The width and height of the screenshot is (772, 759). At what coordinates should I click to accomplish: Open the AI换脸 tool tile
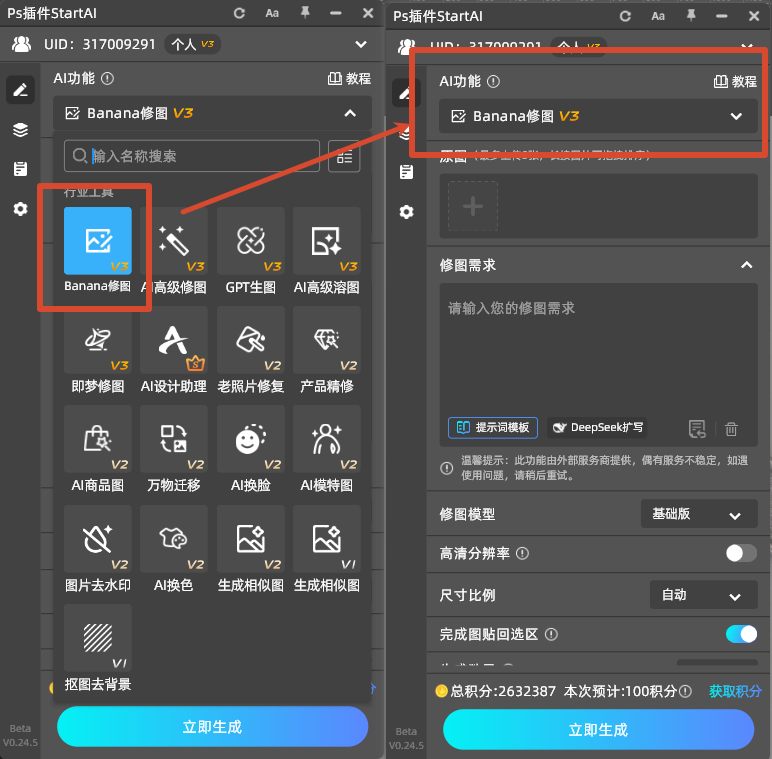(251, 439)
